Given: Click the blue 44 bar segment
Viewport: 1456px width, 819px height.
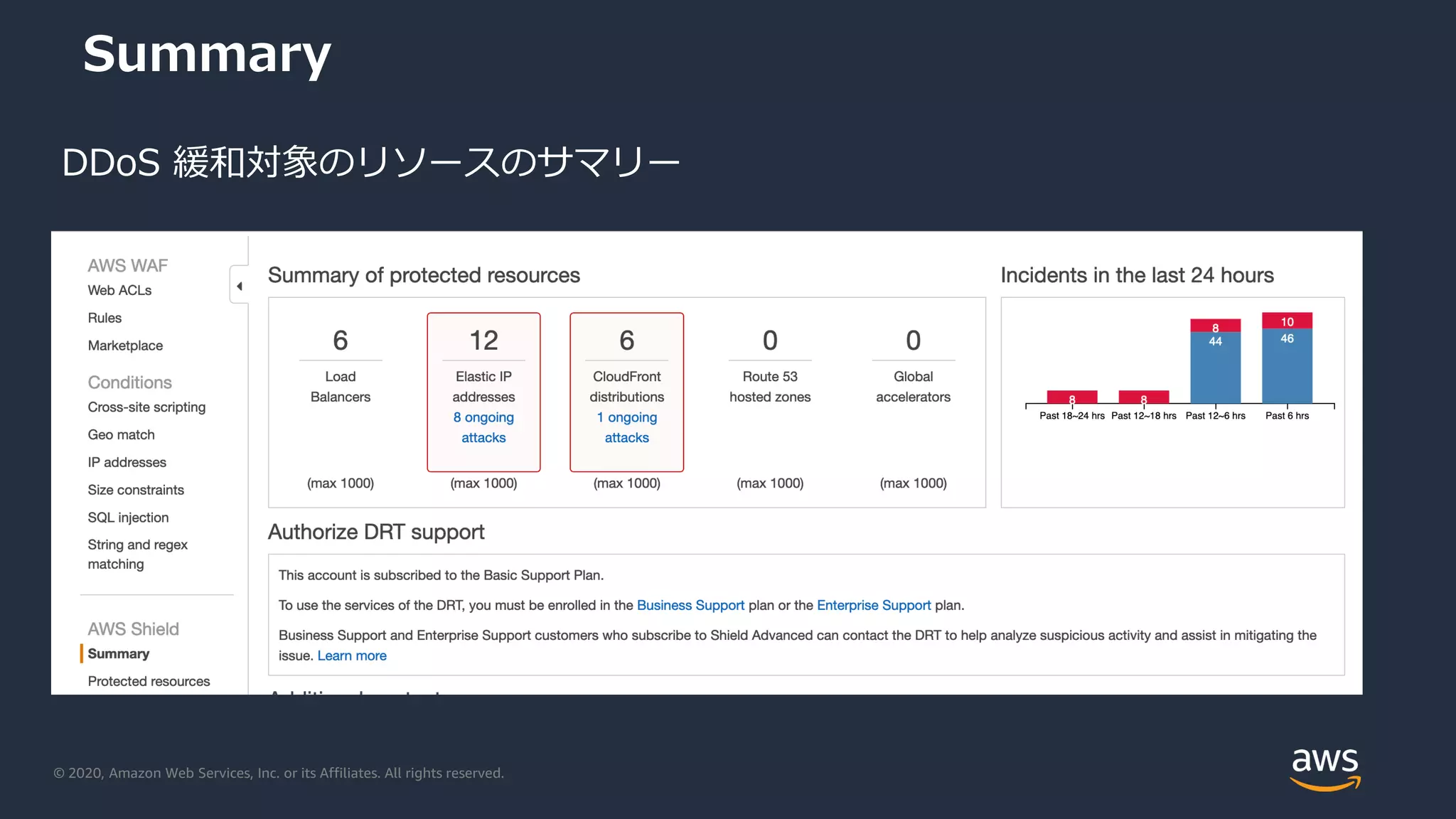Looking at the screenshot, I should [1216, 368].
